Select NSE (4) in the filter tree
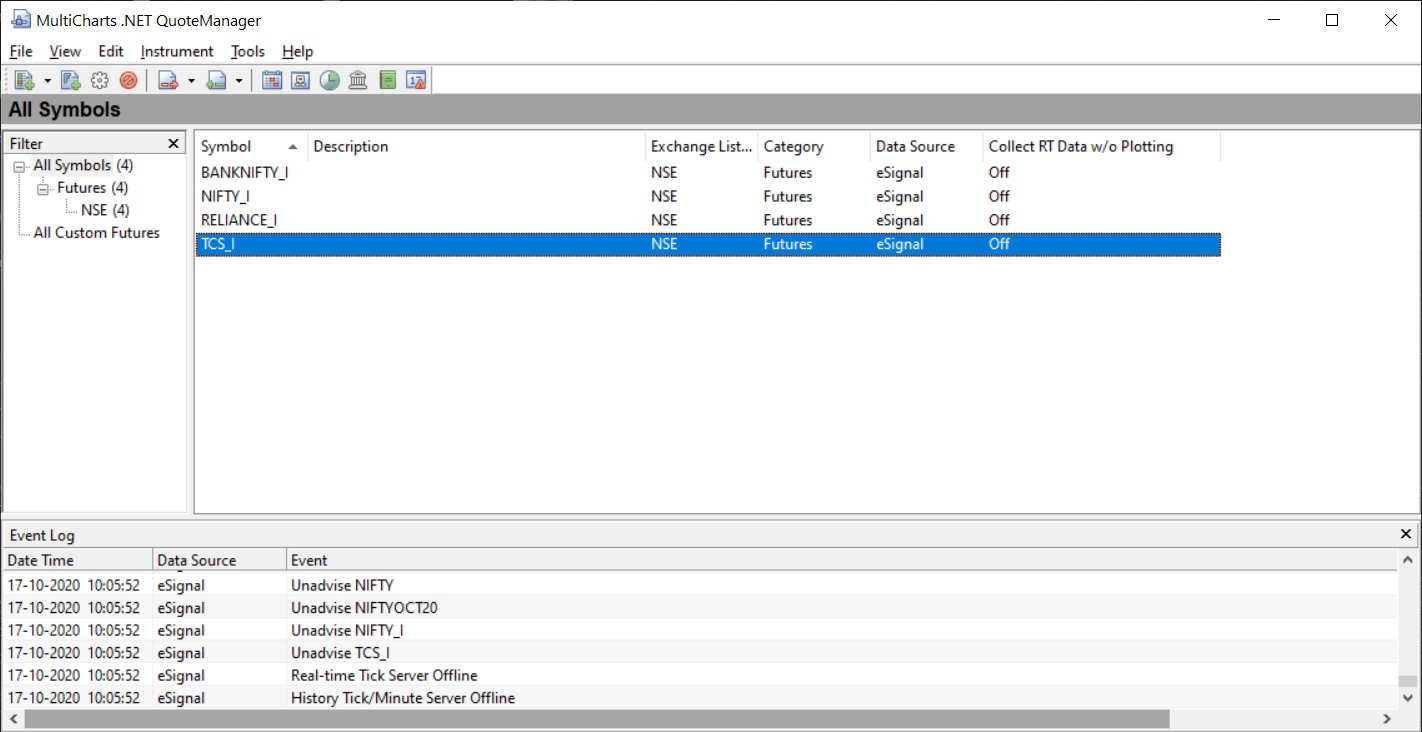Screen dimensions: 1422x732 pyautogui.click(x=105, y=210)
